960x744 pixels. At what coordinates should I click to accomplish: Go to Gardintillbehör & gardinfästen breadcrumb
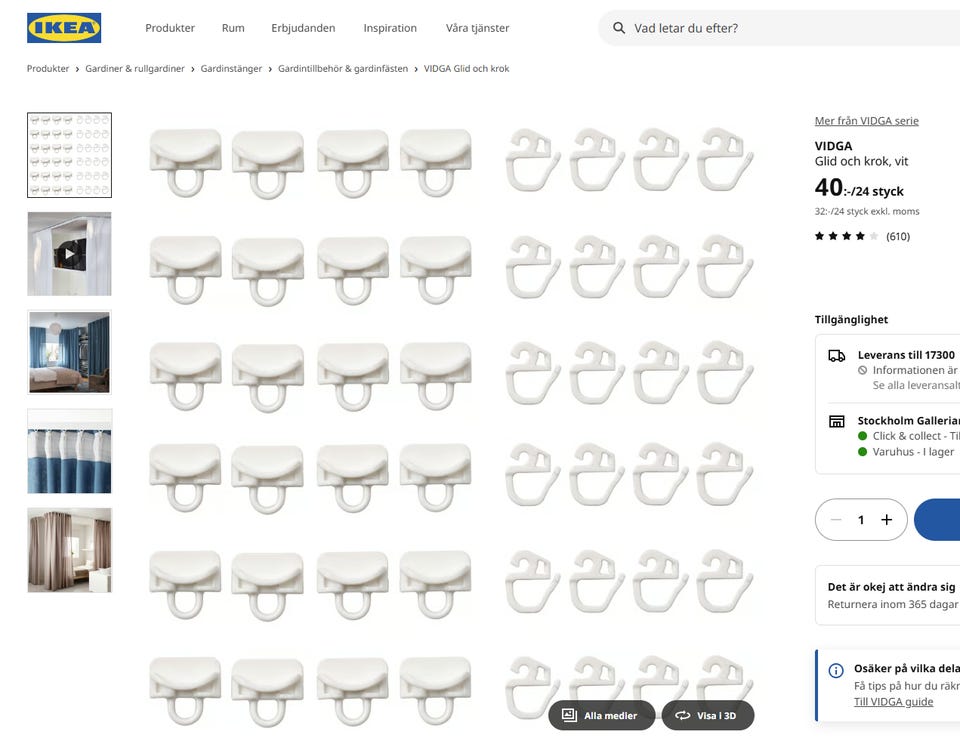coord(343,69)
